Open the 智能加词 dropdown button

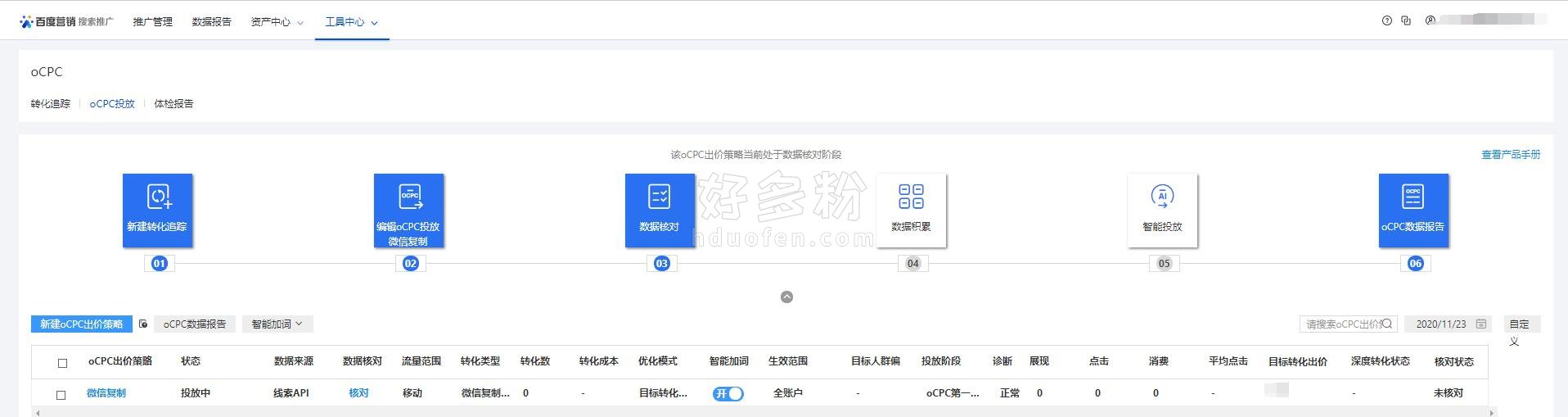(x=277, y=324)
